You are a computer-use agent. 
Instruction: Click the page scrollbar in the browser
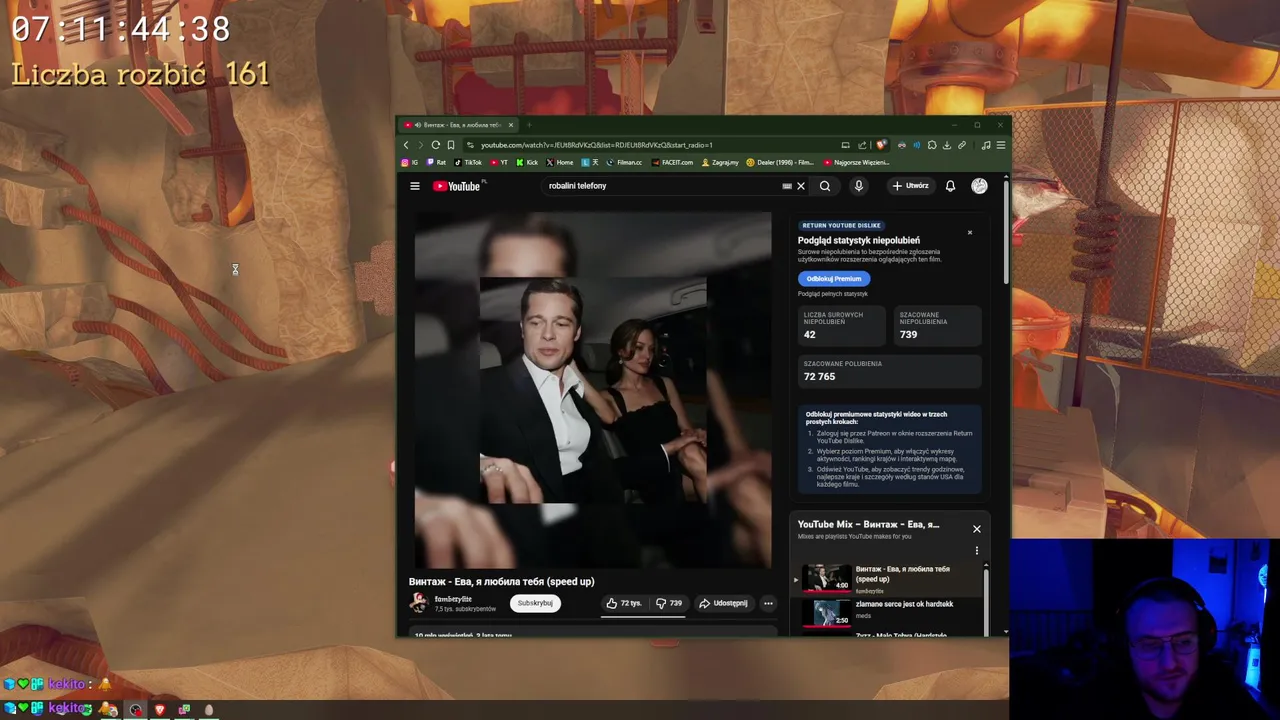pos(1006,230)
